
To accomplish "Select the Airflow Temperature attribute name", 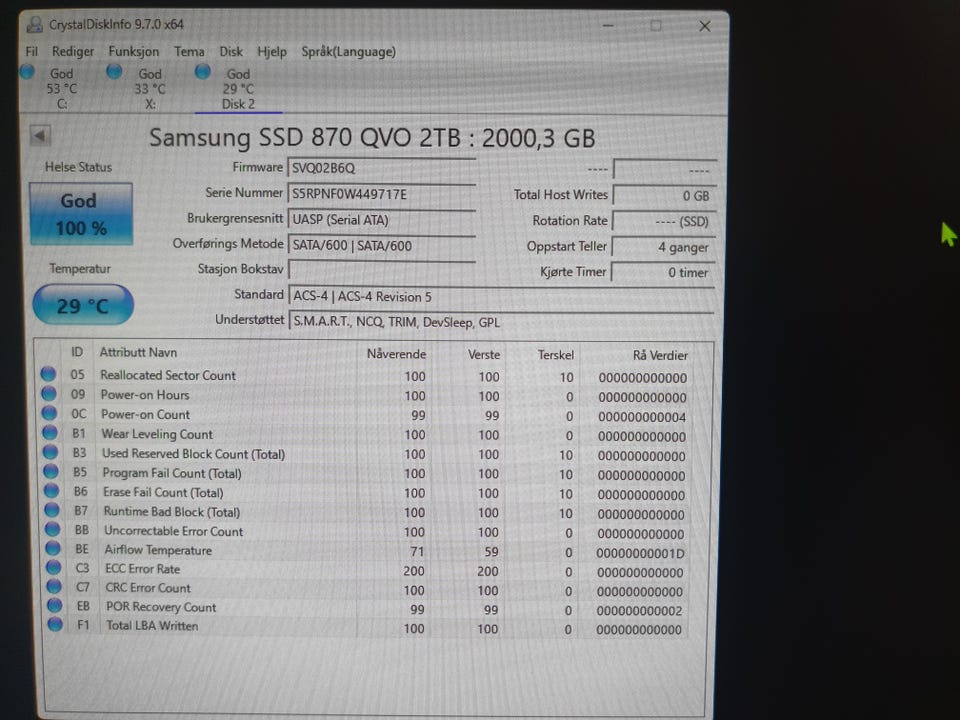I will tap(158, 550).
